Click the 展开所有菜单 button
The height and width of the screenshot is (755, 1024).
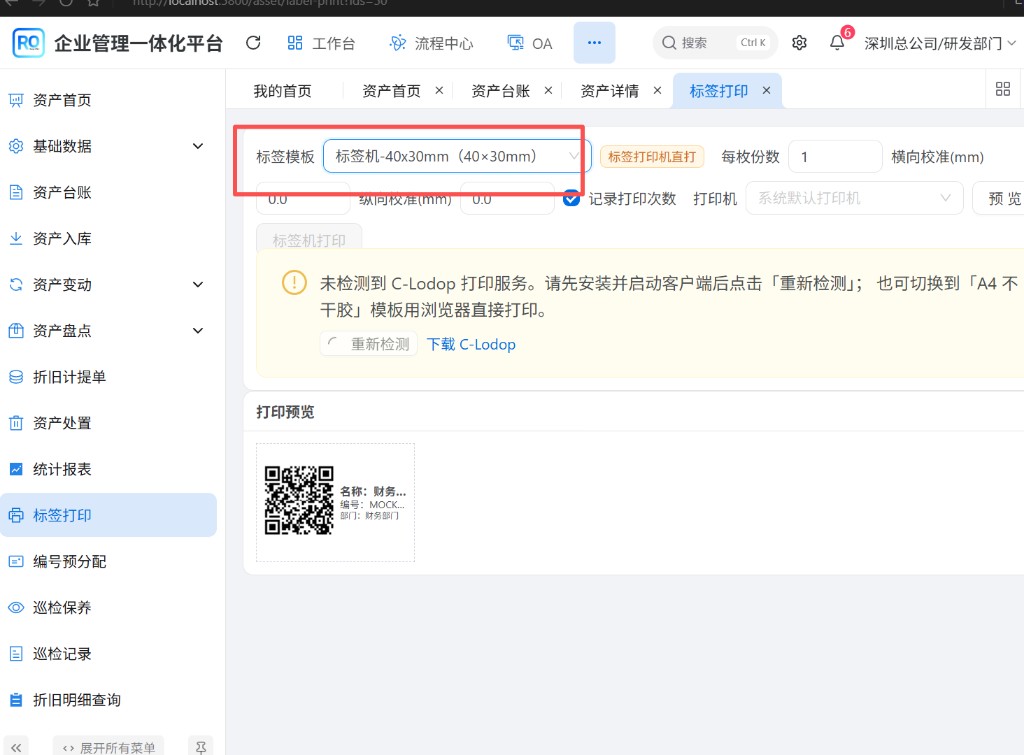tap(109, 748)
